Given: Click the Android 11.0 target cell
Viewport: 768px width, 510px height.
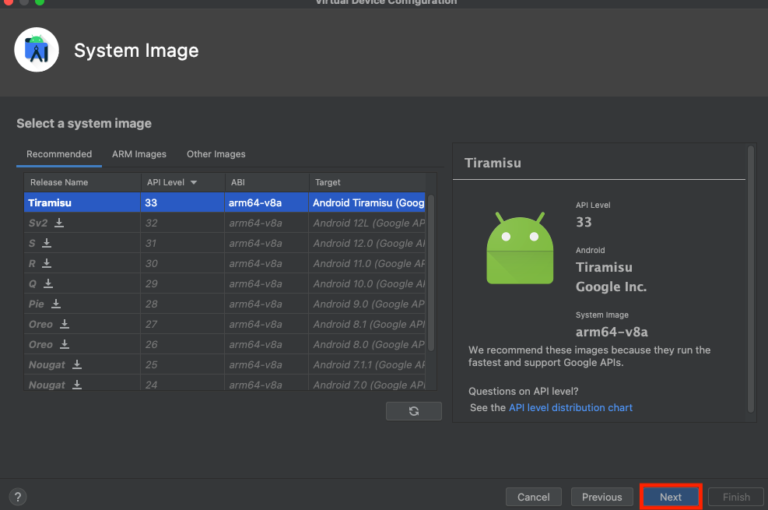Looking at the screenshot, I should coord(367,264).
